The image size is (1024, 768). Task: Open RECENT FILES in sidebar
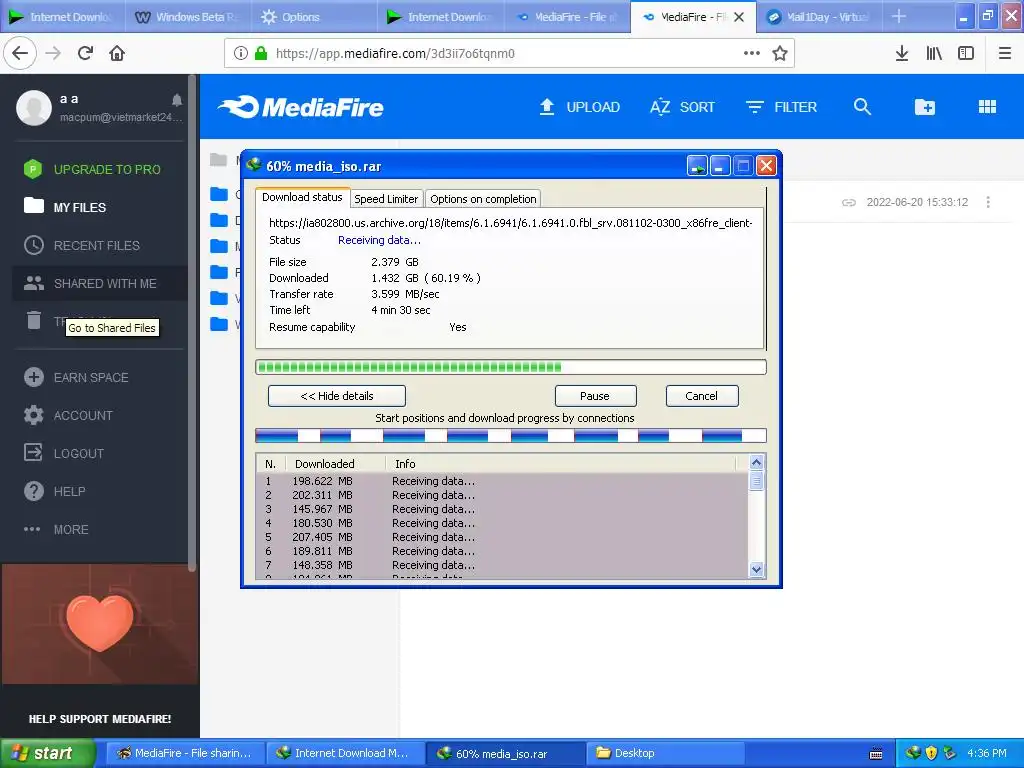pos(82,246)
